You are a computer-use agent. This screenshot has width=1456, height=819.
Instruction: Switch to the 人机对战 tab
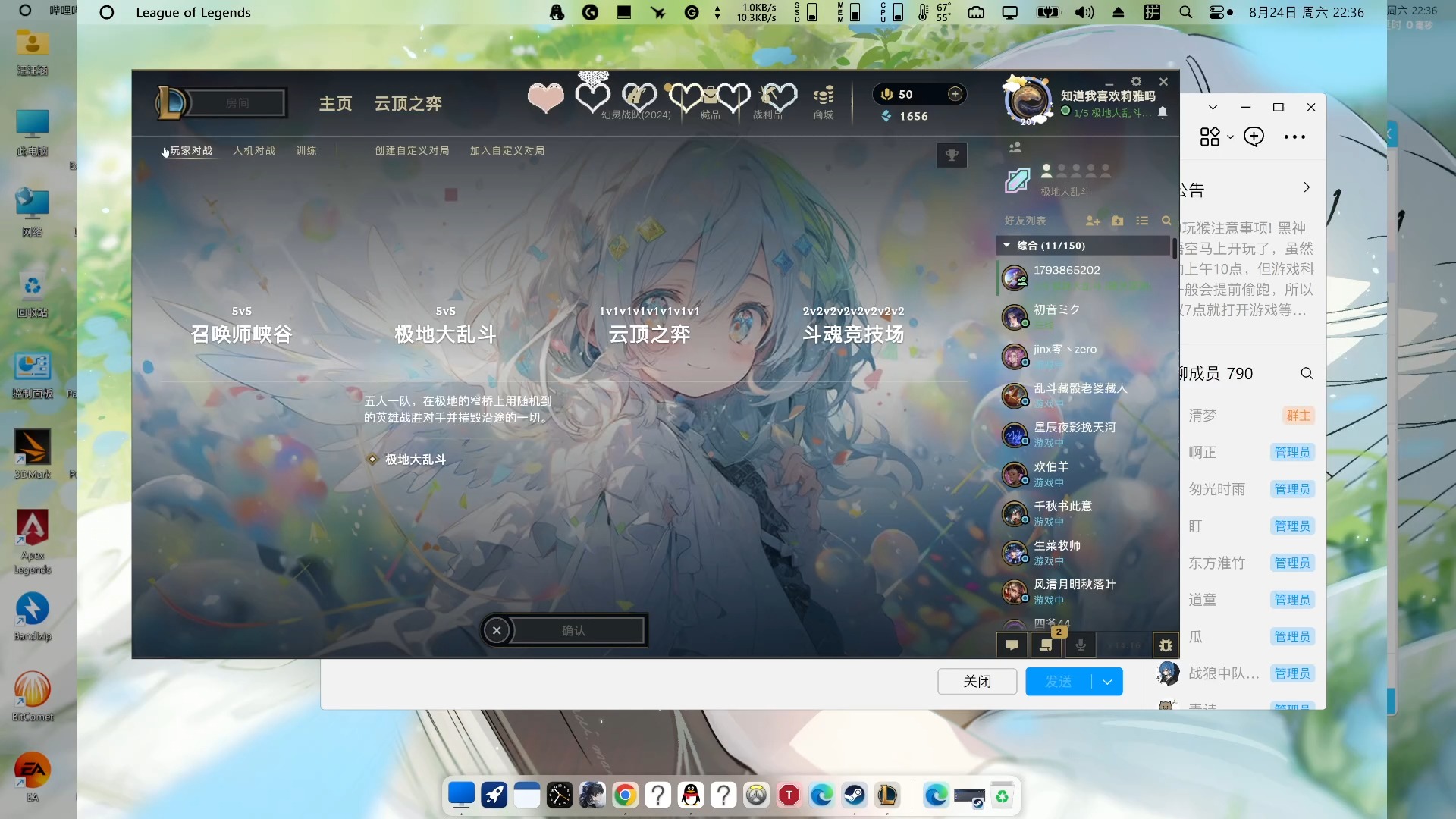pos(254,150)
